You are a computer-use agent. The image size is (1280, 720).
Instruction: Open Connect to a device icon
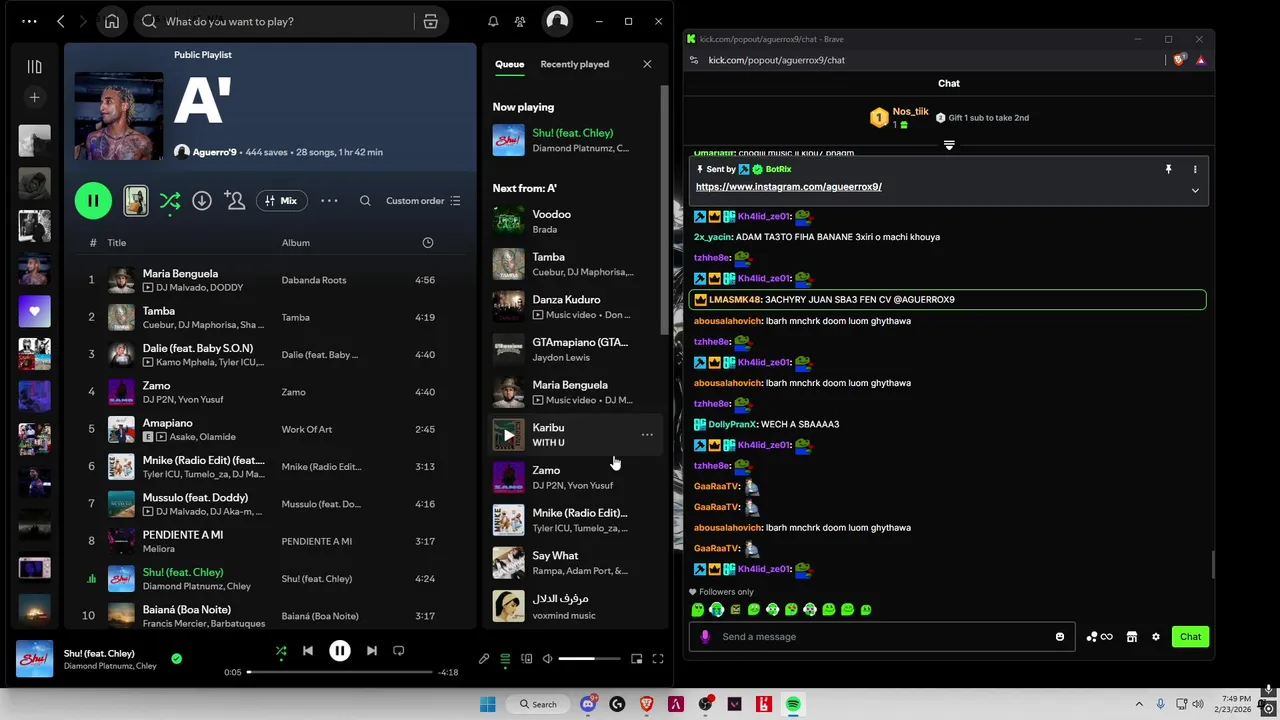click(527, 659)
